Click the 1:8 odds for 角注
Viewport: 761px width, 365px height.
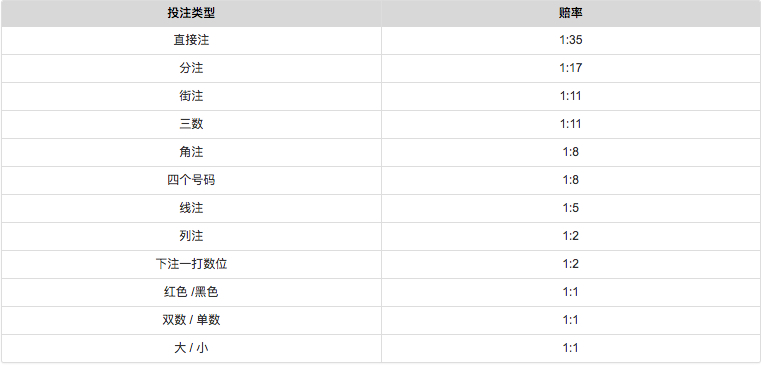pyautogui.click(x=571, y=152)
